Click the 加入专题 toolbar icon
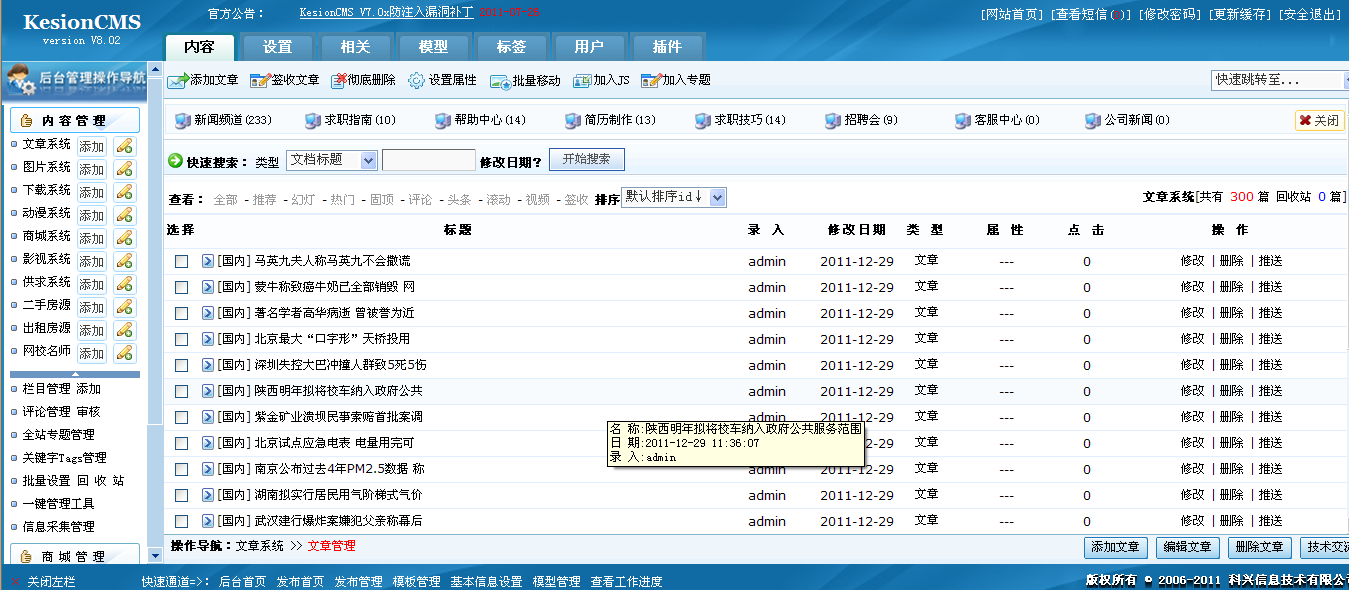The height and width of the screenshot is (590, 1349). coord(651,80)
